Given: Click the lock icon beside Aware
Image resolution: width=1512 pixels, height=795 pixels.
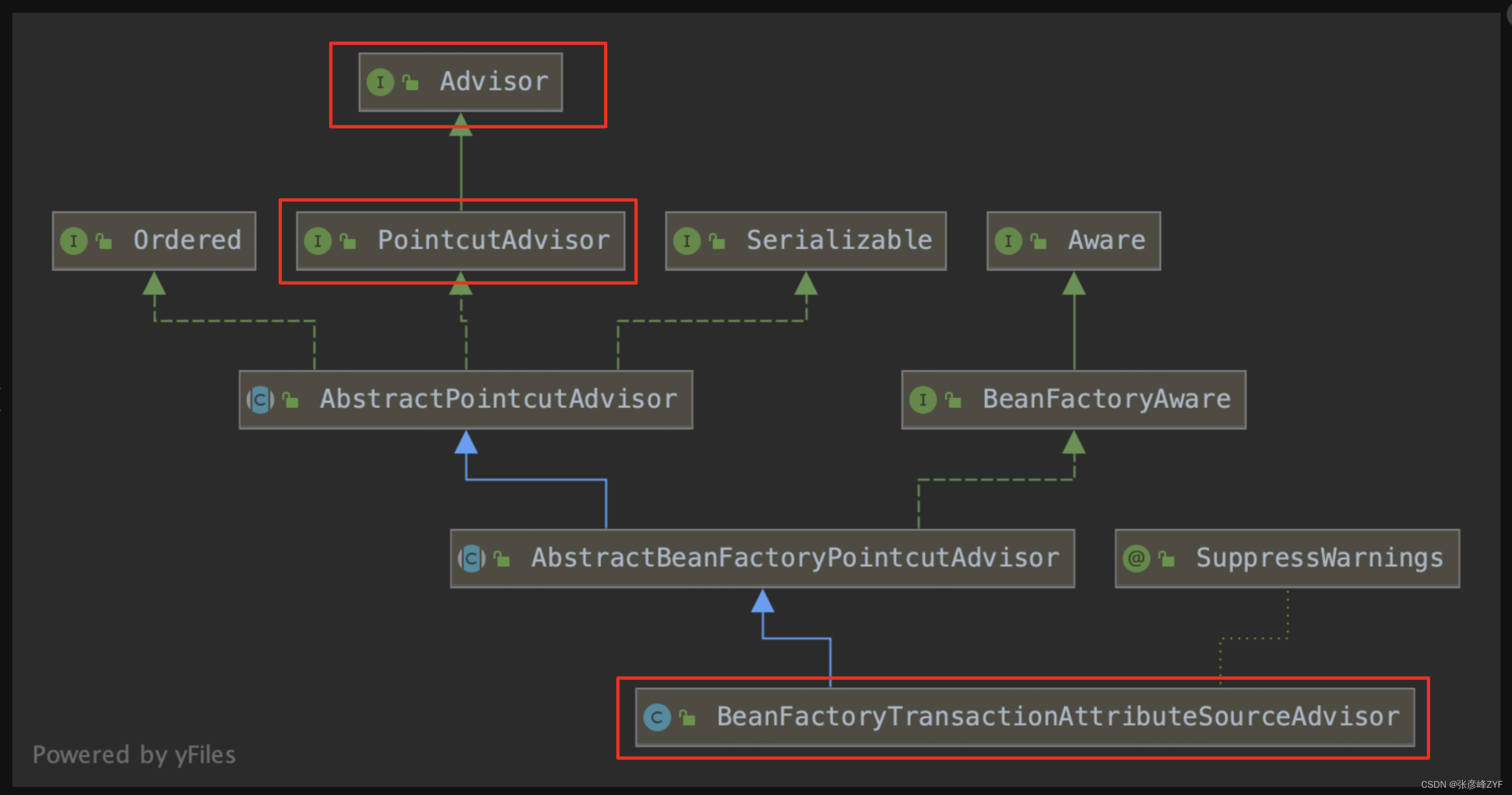Looking at the screenshot, I should 1038,241.
